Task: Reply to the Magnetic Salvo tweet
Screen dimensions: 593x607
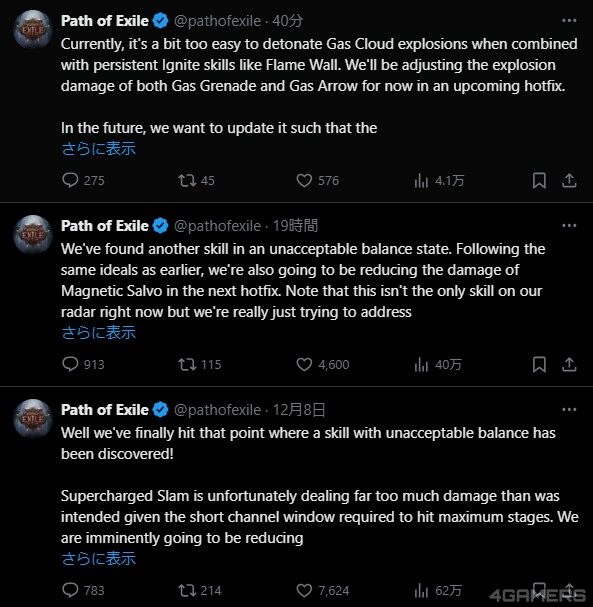Action: [x=83, y=364]
